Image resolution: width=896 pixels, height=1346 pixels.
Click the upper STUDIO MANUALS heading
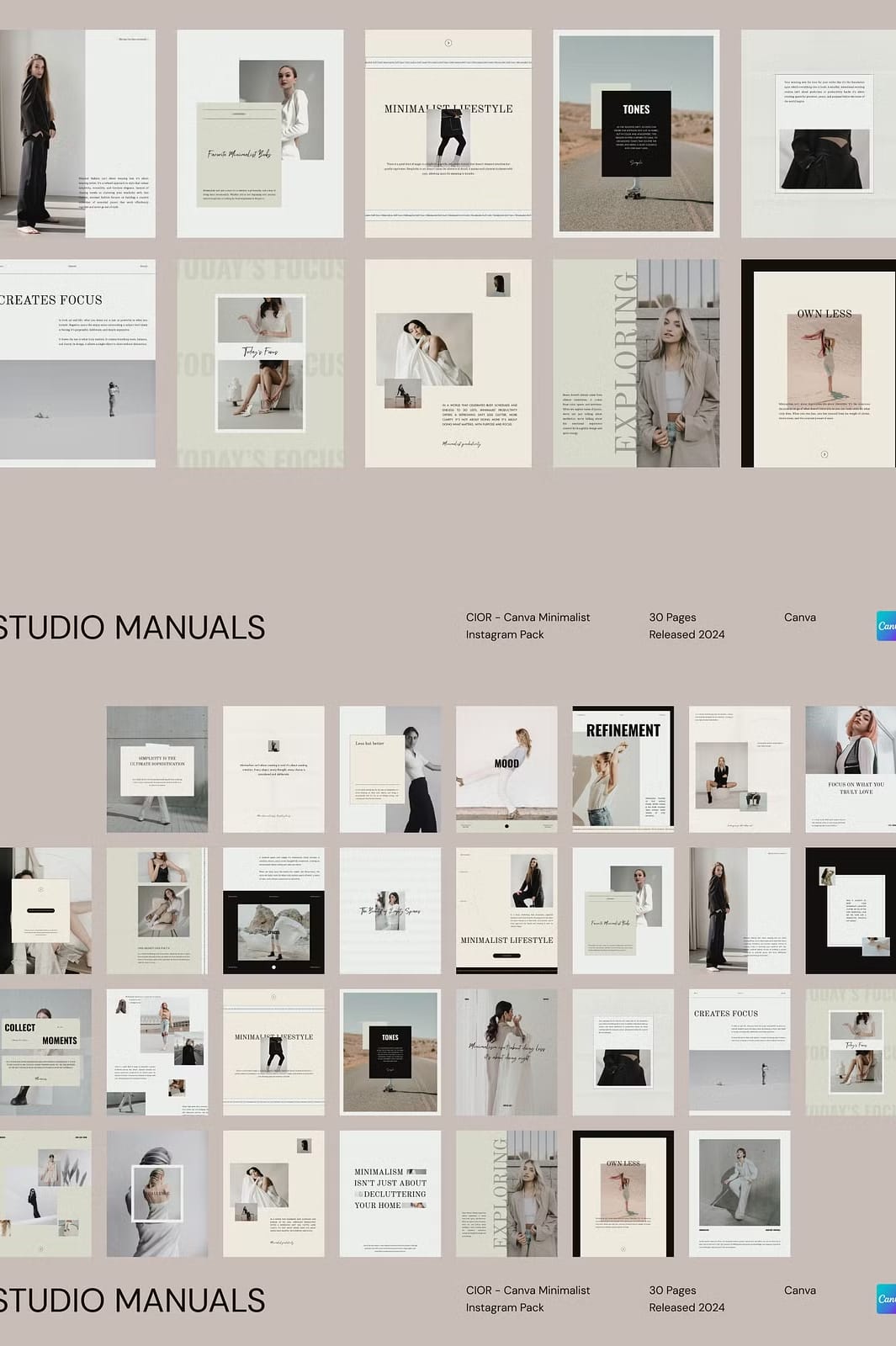pos(132,628)
